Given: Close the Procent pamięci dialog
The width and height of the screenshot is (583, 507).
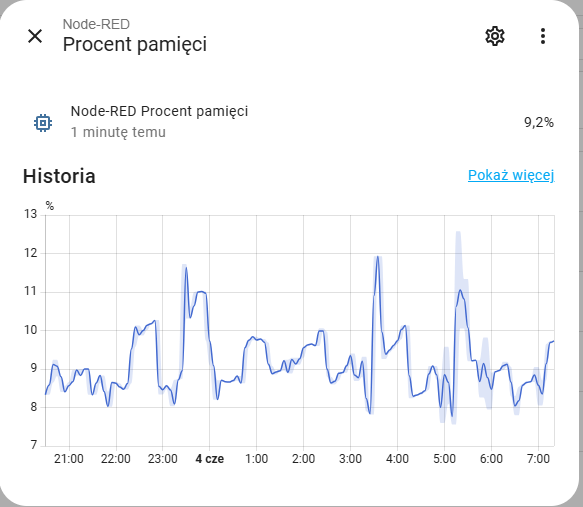Looking at the screenshot, I should point(35,36).
